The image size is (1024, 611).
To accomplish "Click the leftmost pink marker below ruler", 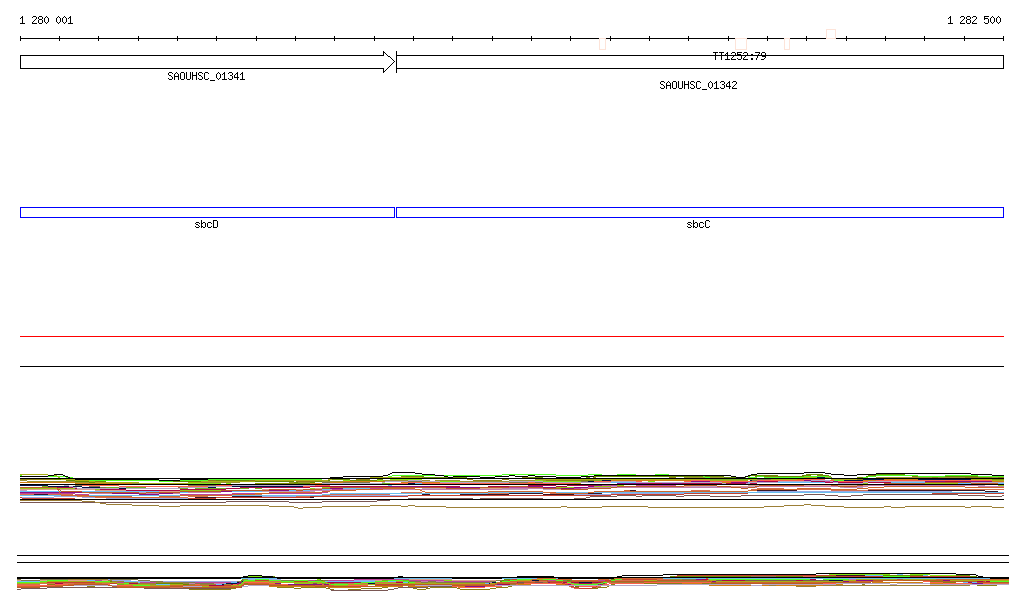I will click(x=602, y=44).
